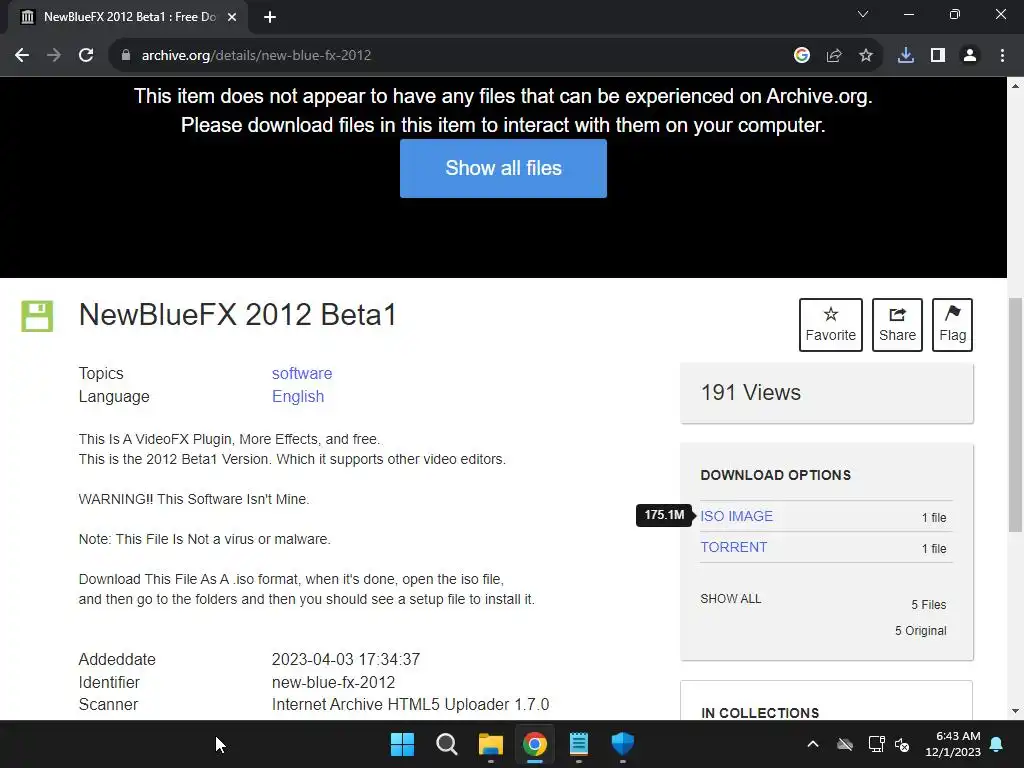
Task: Open Windows taskbar search
Action: click(447, 744)
